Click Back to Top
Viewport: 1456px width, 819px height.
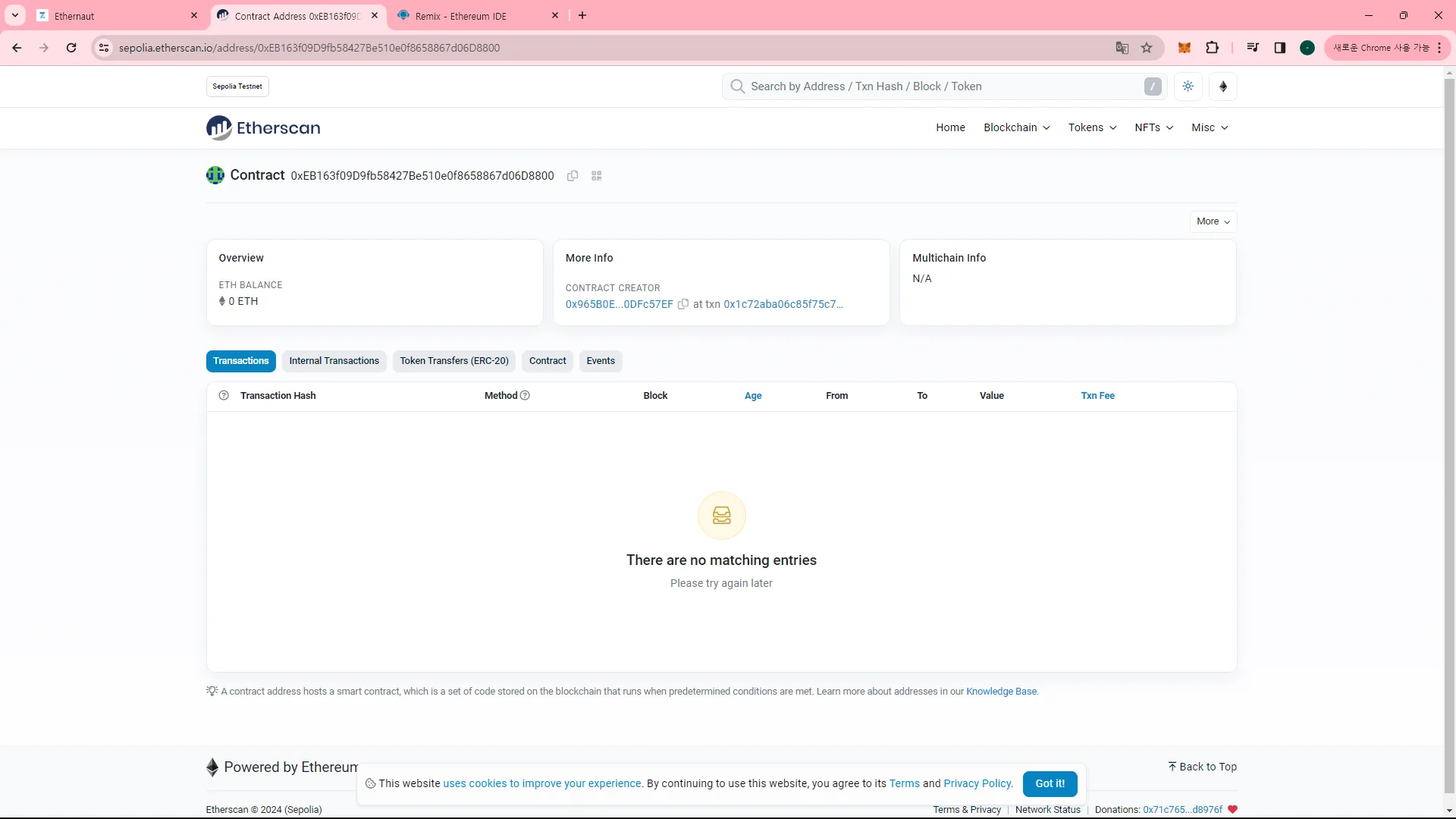coord(1203,767)
